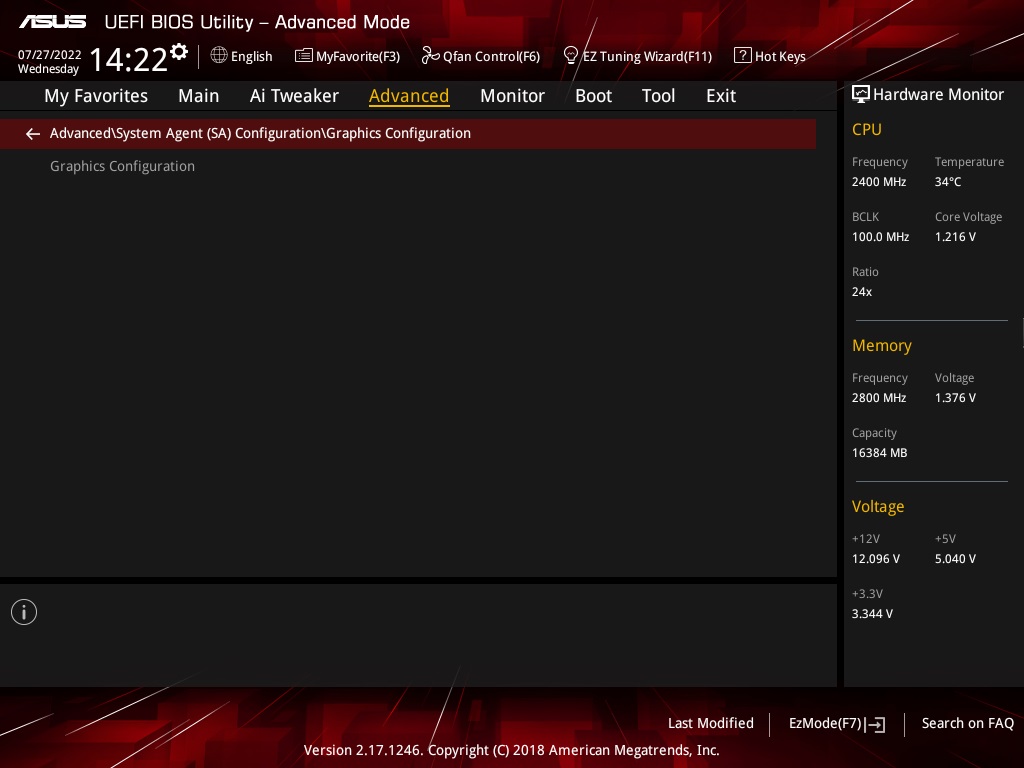The width and height of the screenshot is (1024, 768).
Task: Click the Memory section heading
Action: (x=882, y=345)
